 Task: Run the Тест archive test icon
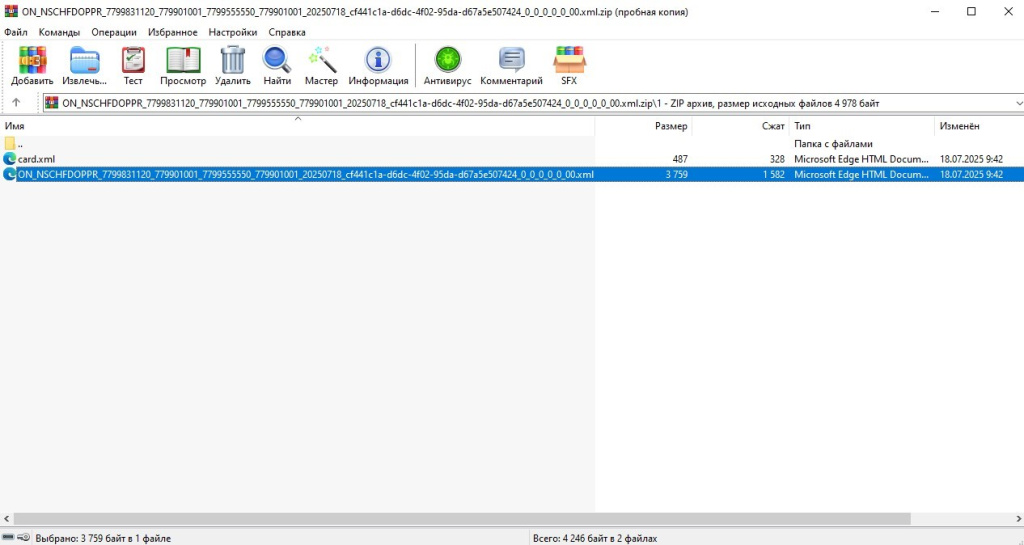click(x=133, y=66)
